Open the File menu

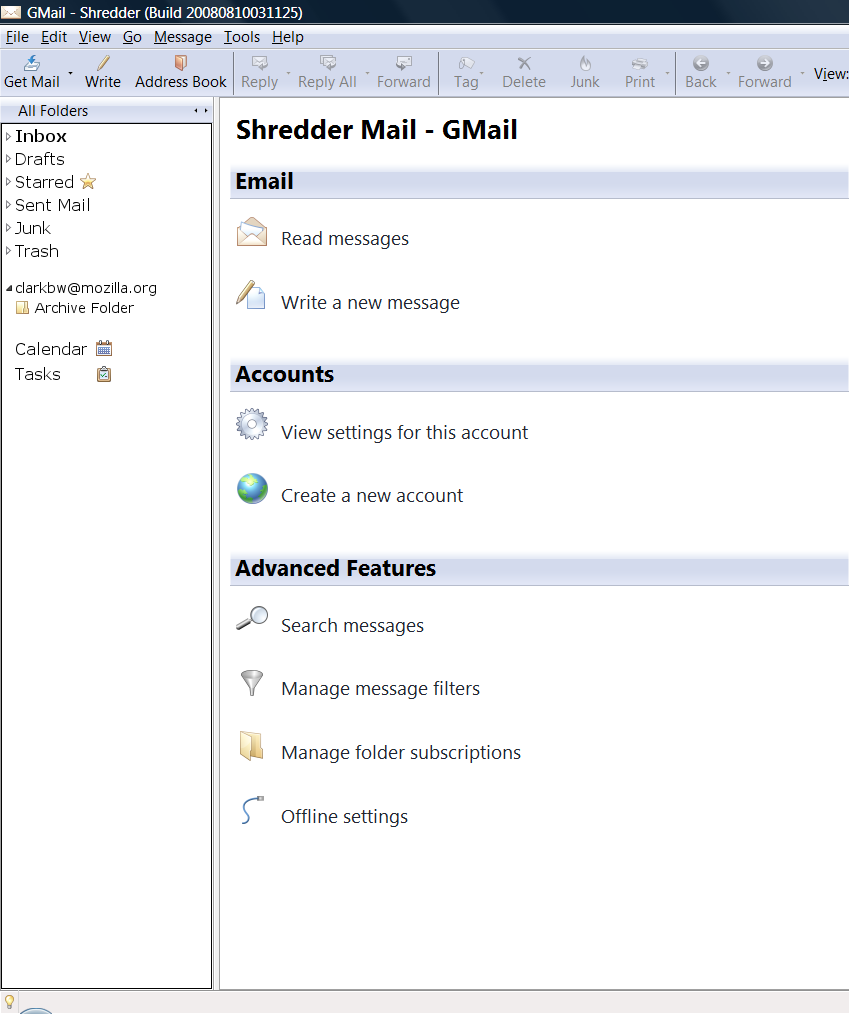coord(17,37)
